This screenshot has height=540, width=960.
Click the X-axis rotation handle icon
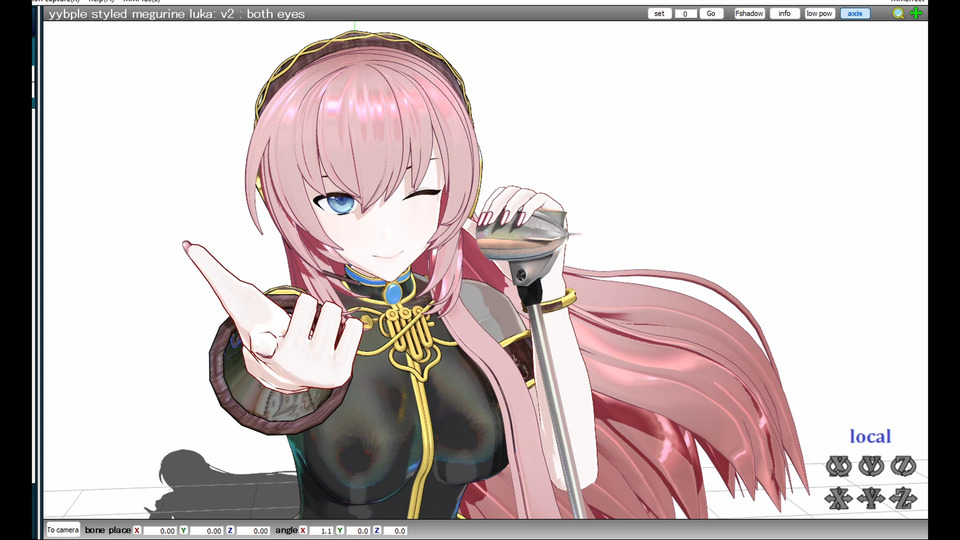pos(839,467)
